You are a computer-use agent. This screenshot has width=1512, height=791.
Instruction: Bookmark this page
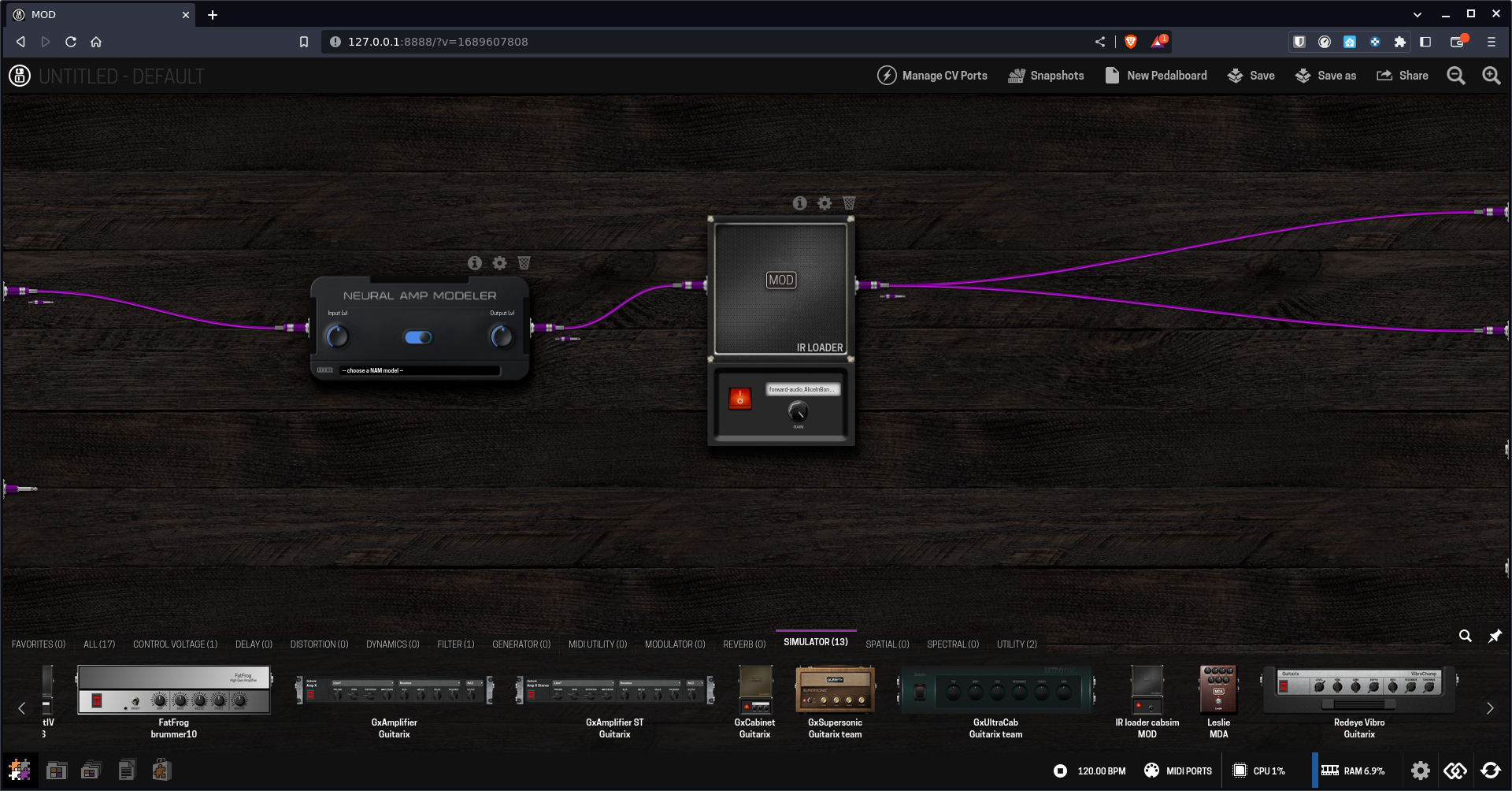pos(304,42)
